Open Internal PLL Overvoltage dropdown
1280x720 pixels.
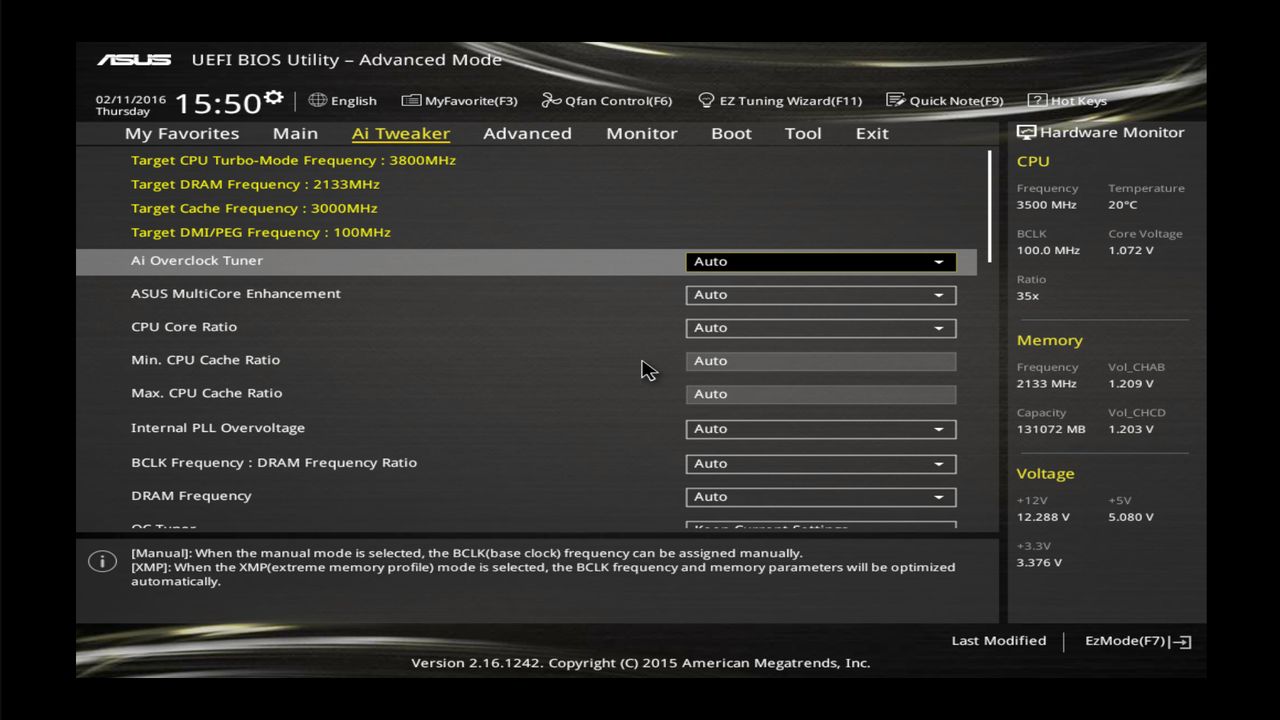(821, 429)
